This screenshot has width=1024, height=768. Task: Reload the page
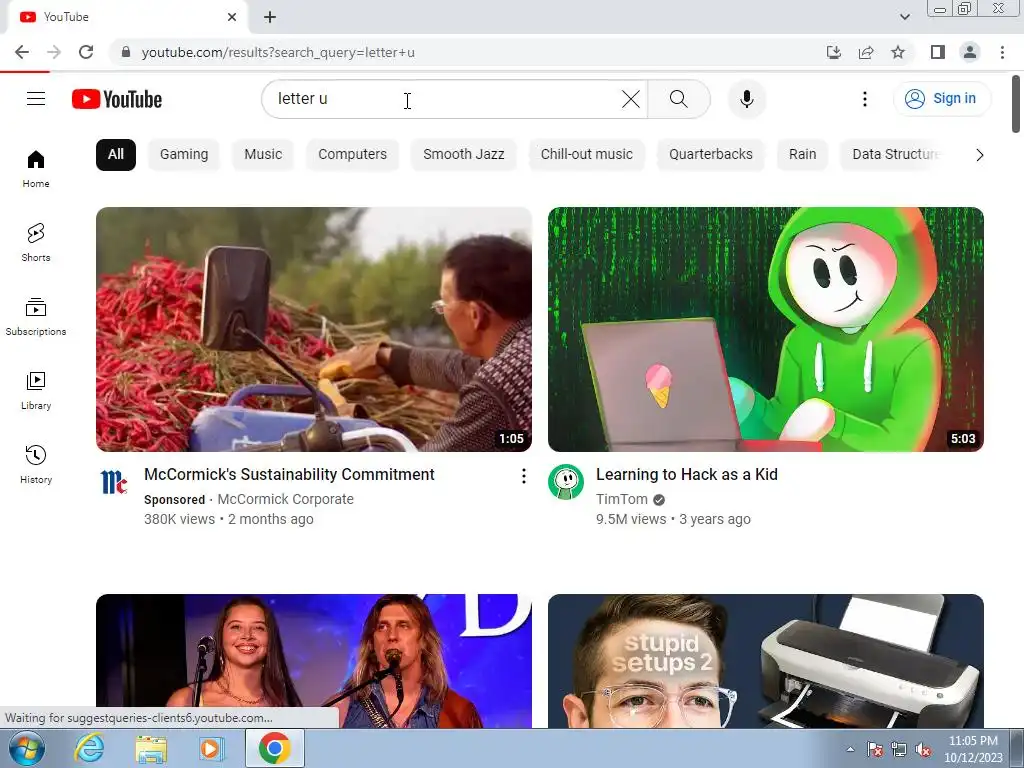pyautogui.click(x=86, y=52)
